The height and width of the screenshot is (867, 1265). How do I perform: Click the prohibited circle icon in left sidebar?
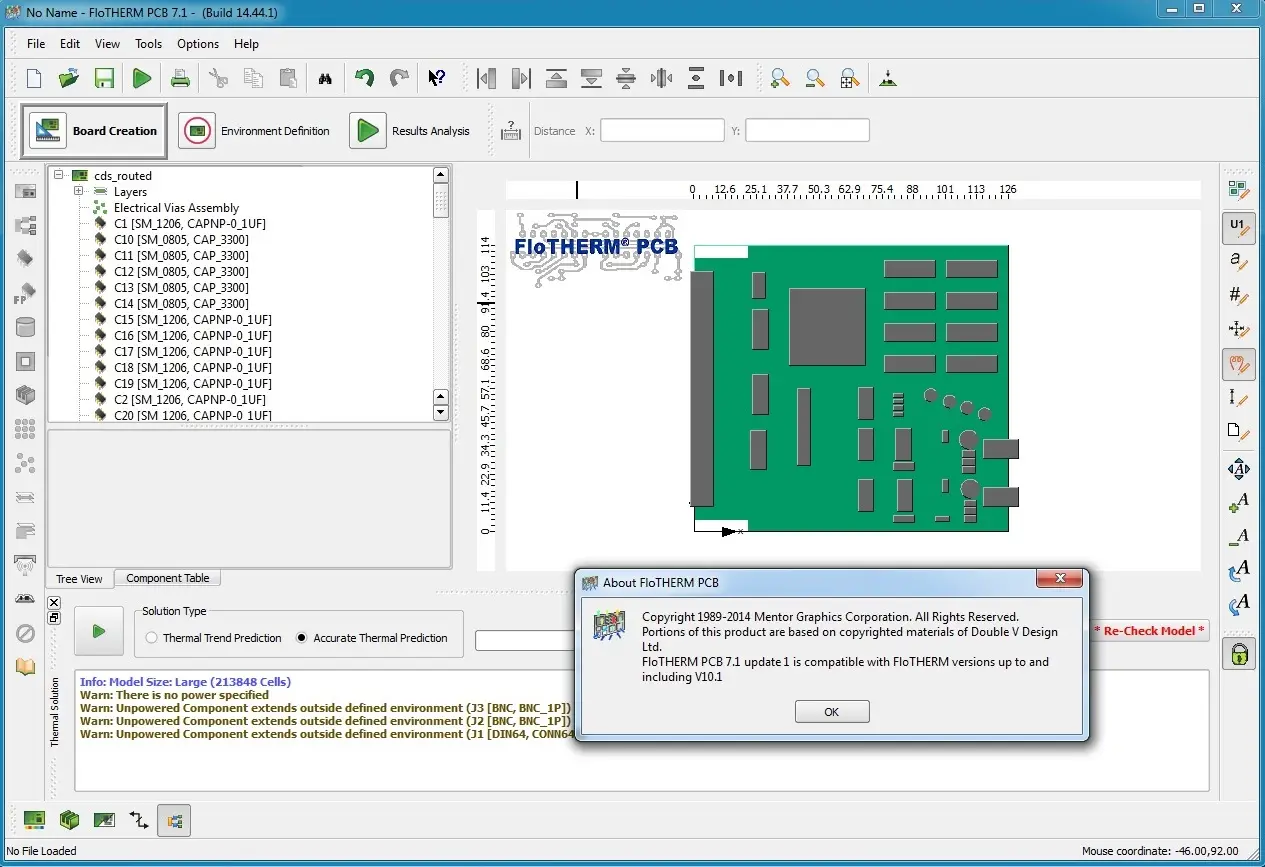[x=25, y=633]
